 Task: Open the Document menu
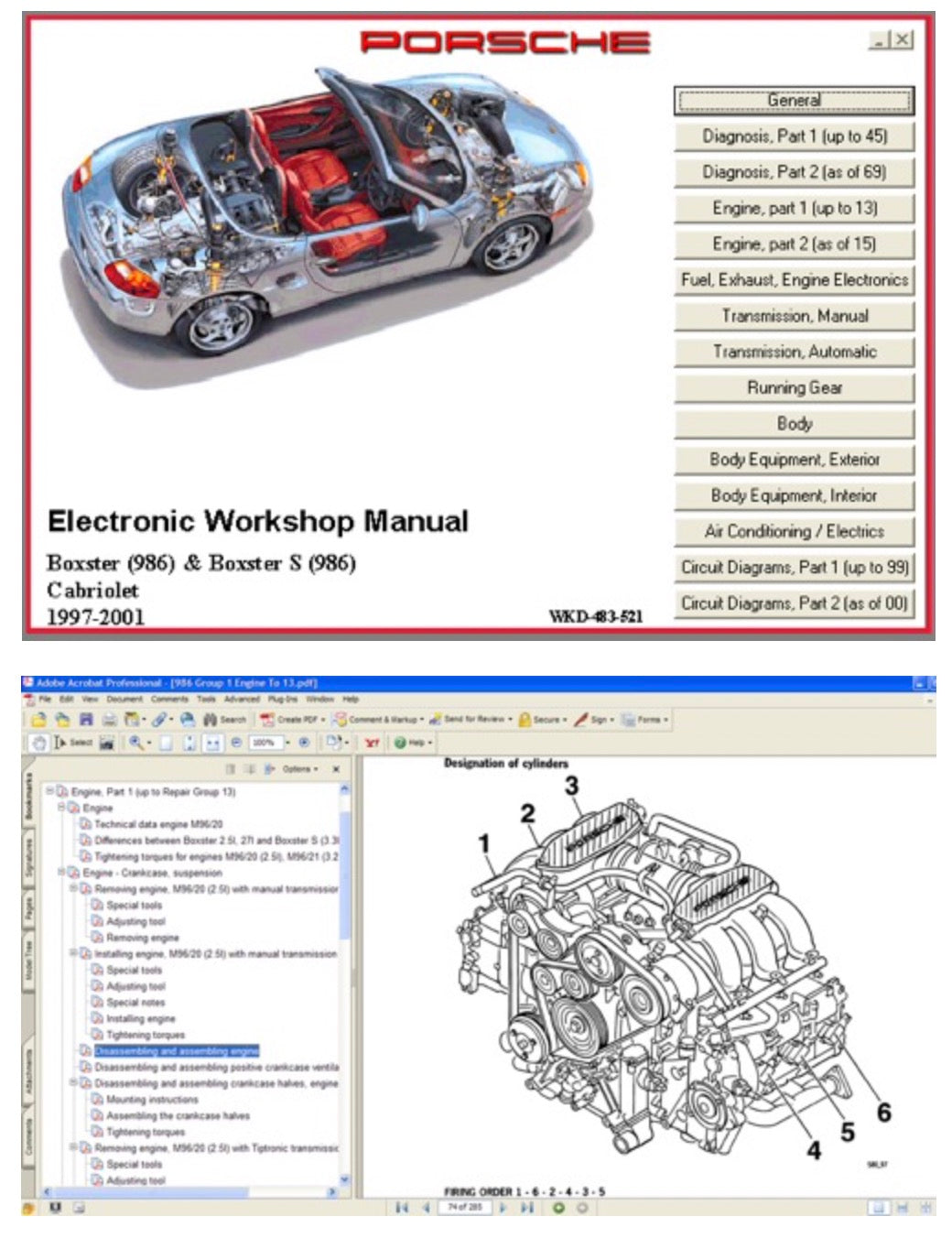124,699
